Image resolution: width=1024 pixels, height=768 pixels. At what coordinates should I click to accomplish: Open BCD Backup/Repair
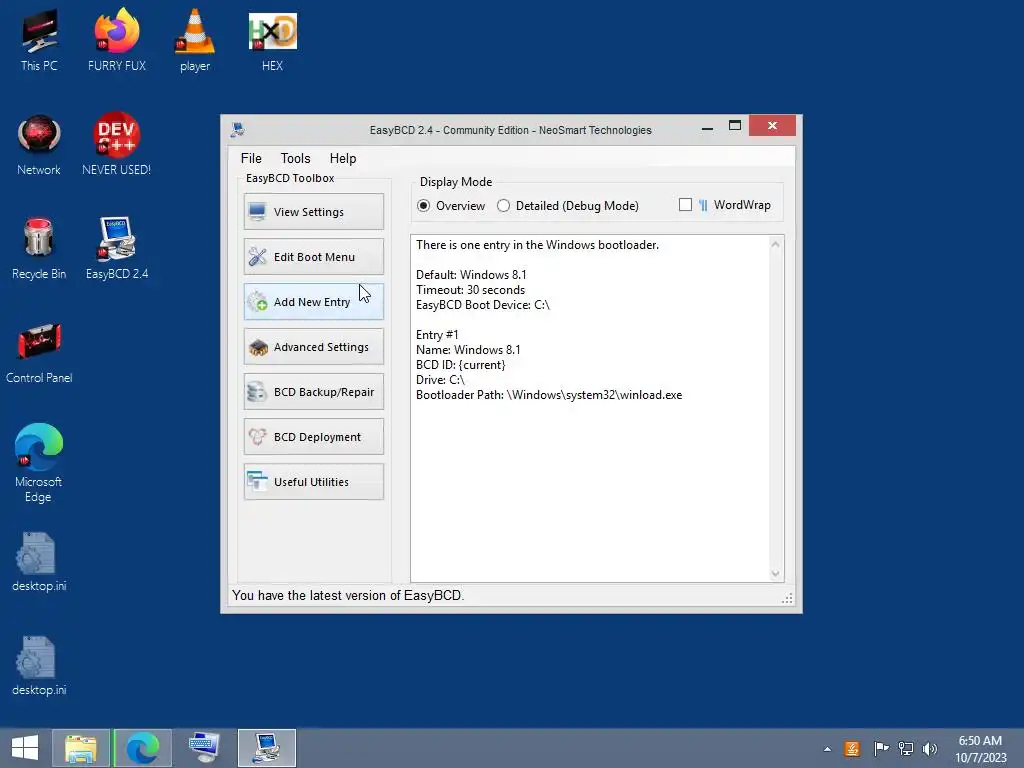pyautogui.click(x=314, y=392)
